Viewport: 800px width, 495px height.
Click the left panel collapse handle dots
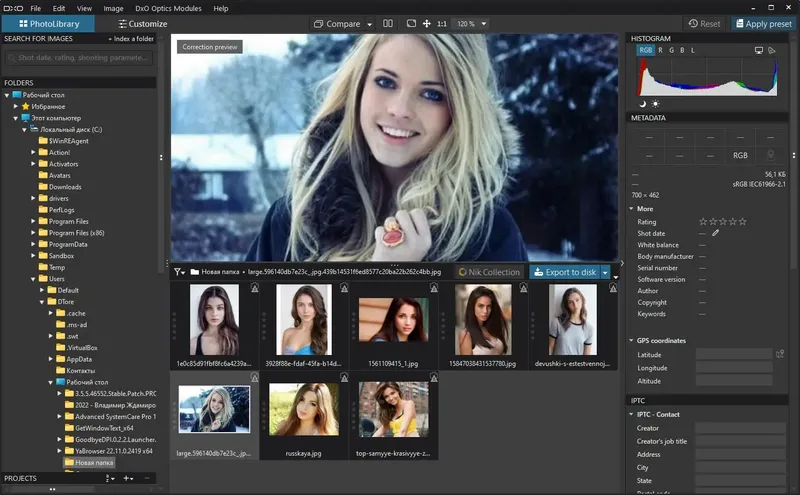point(161,158)
